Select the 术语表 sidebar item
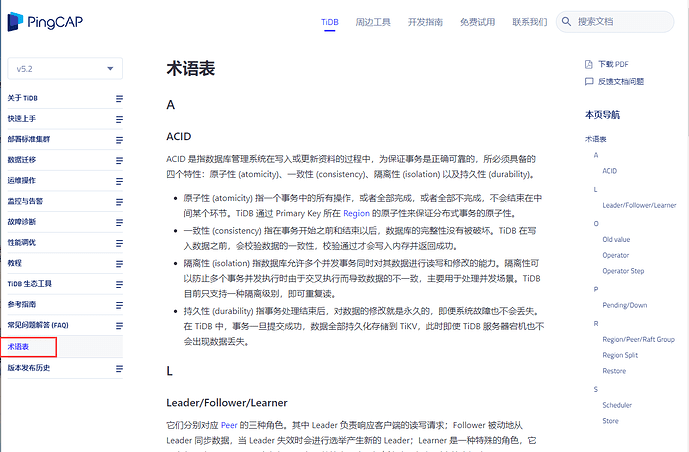 [x=18, y=347]
